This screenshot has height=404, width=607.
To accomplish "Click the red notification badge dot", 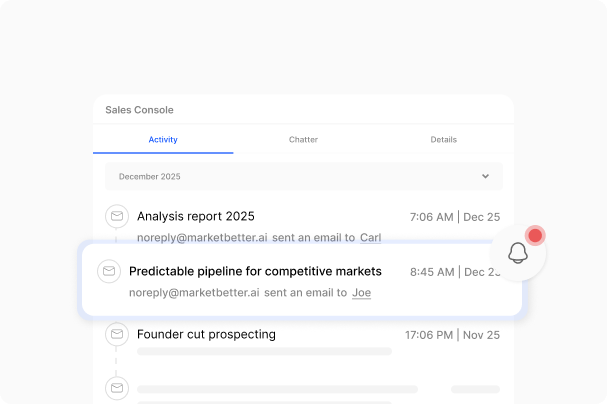I will [x=535, y=236].
